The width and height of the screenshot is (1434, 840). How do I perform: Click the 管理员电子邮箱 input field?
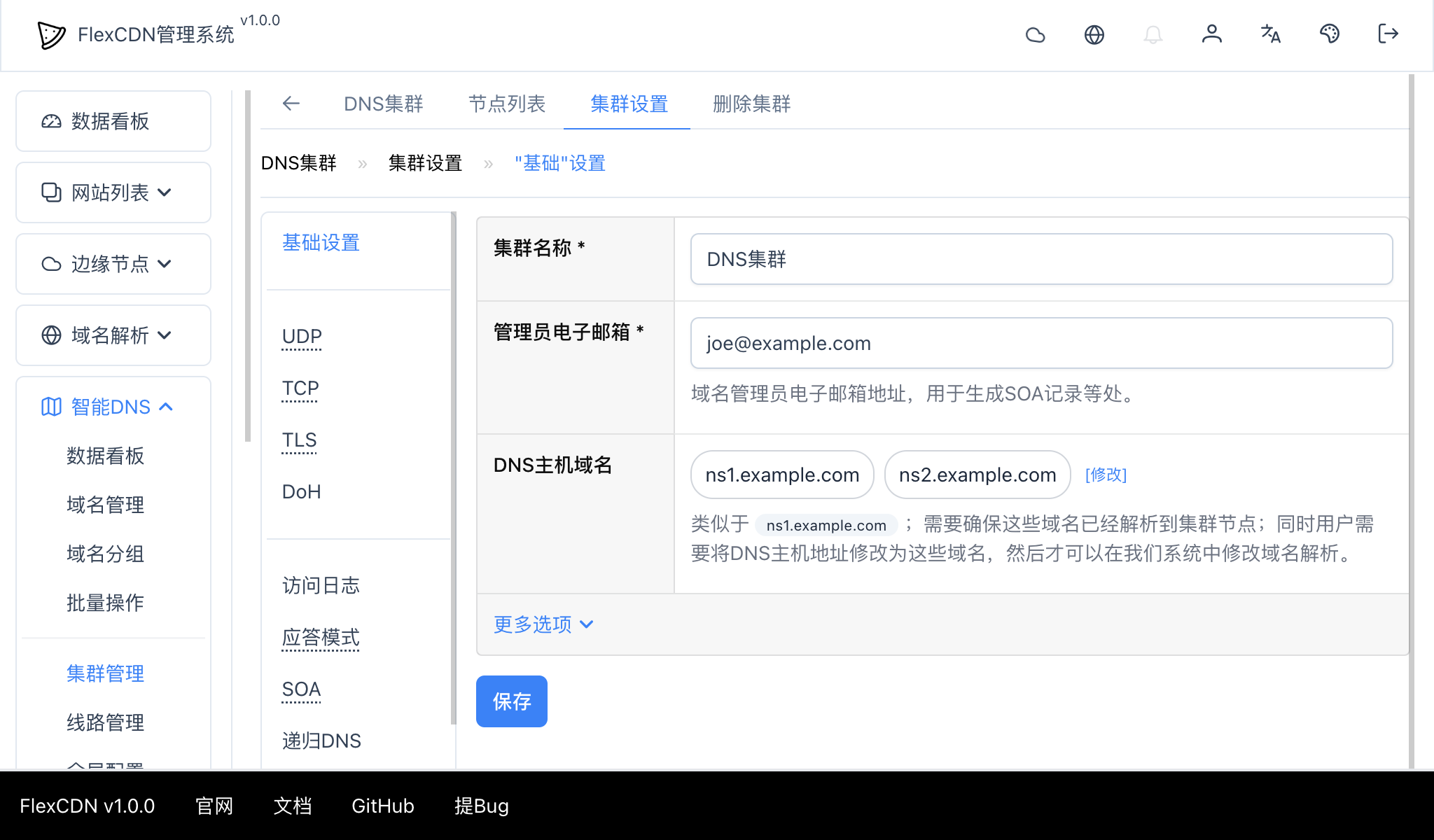coord(1041,343)
